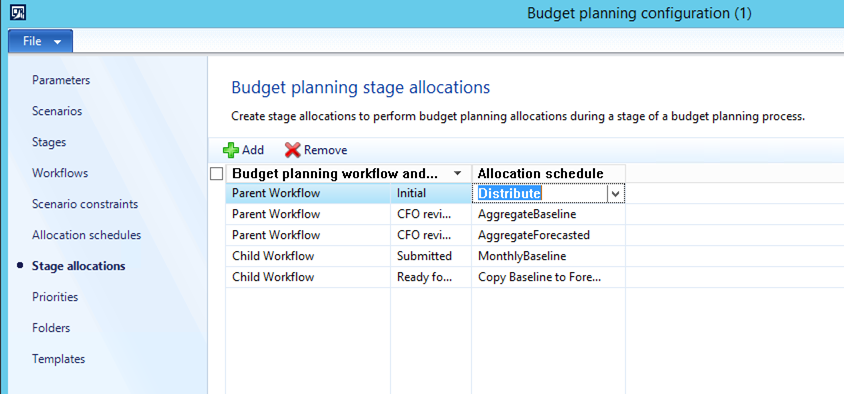The image size is (844, 394).
Task: Open the Distribute allocation schedule dropdown
Action: pyautogui.click(x=616, y=194)
